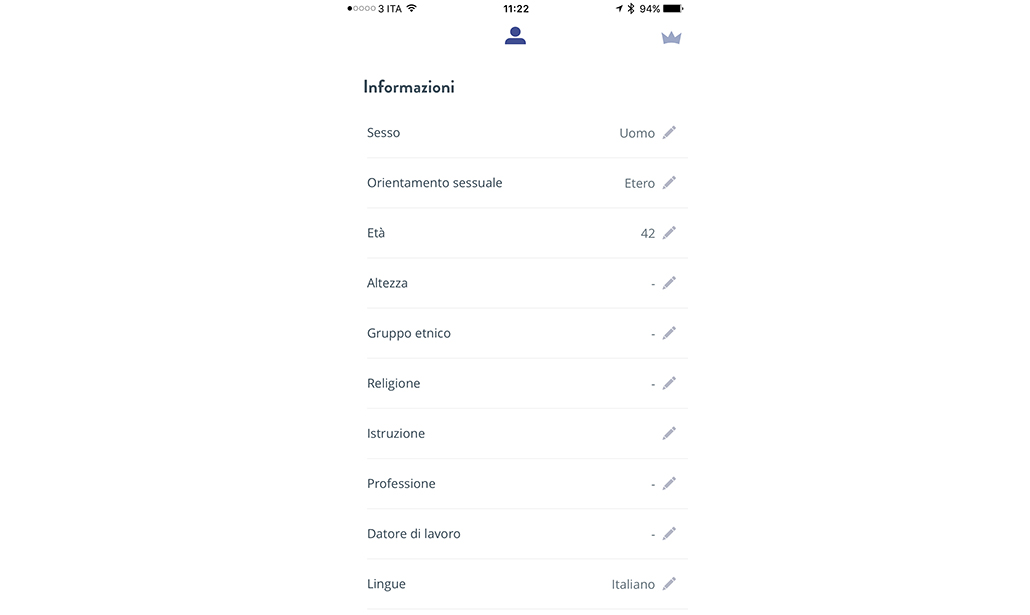Tap the Gruppo etnico edit pencil
The height and width of the screenshot is (615, 1030).
coord(669,332)
